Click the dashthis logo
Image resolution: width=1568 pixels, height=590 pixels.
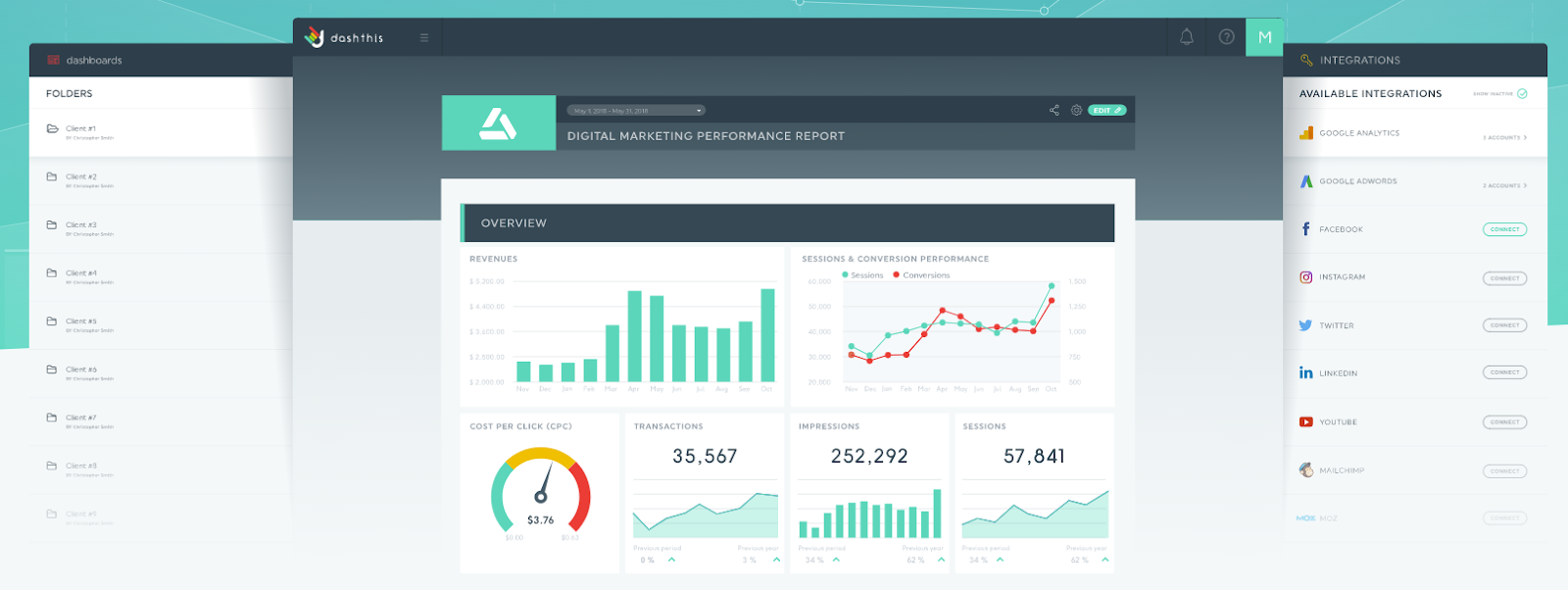344,37
